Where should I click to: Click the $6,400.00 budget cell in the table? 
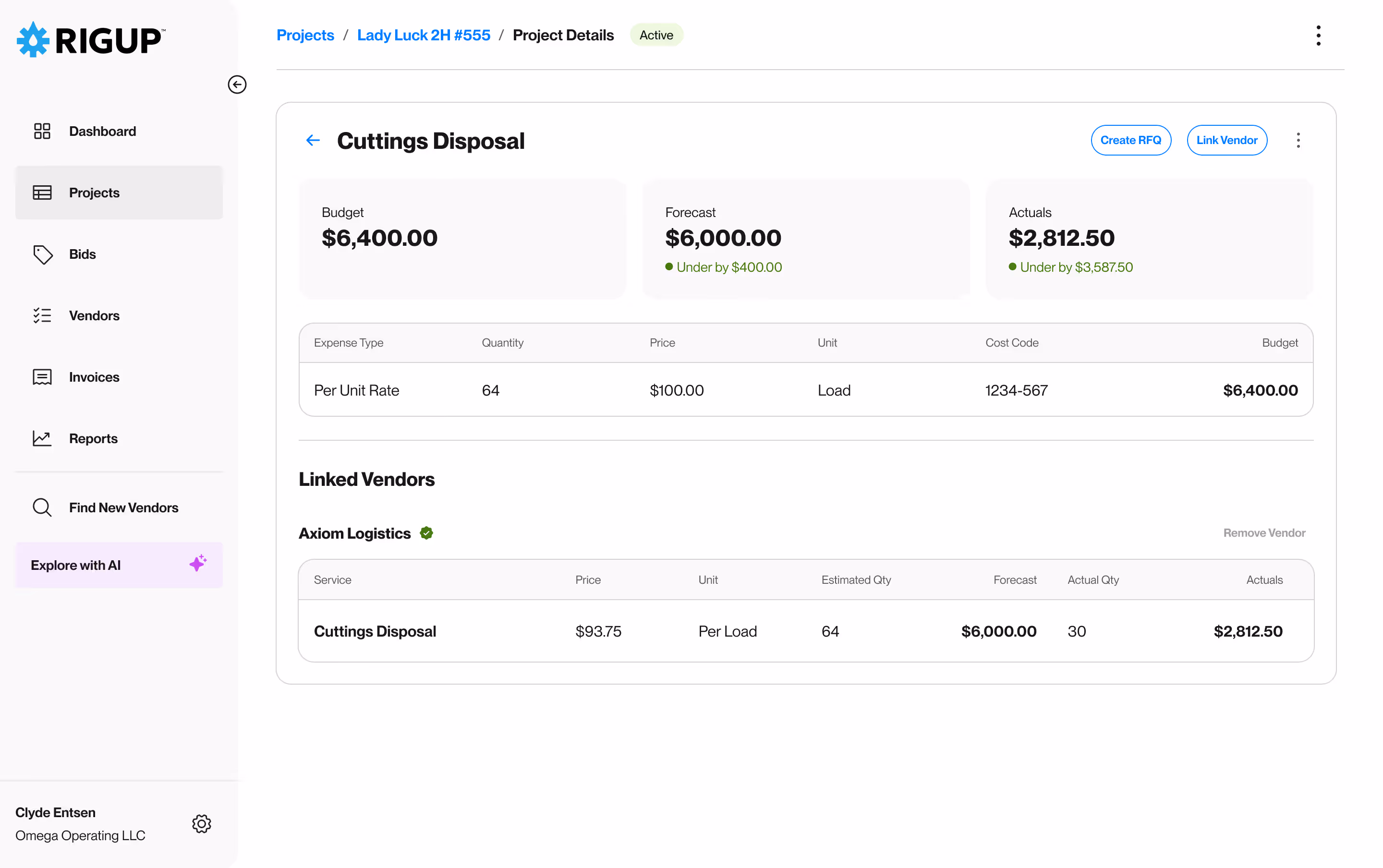[1260, 390]
